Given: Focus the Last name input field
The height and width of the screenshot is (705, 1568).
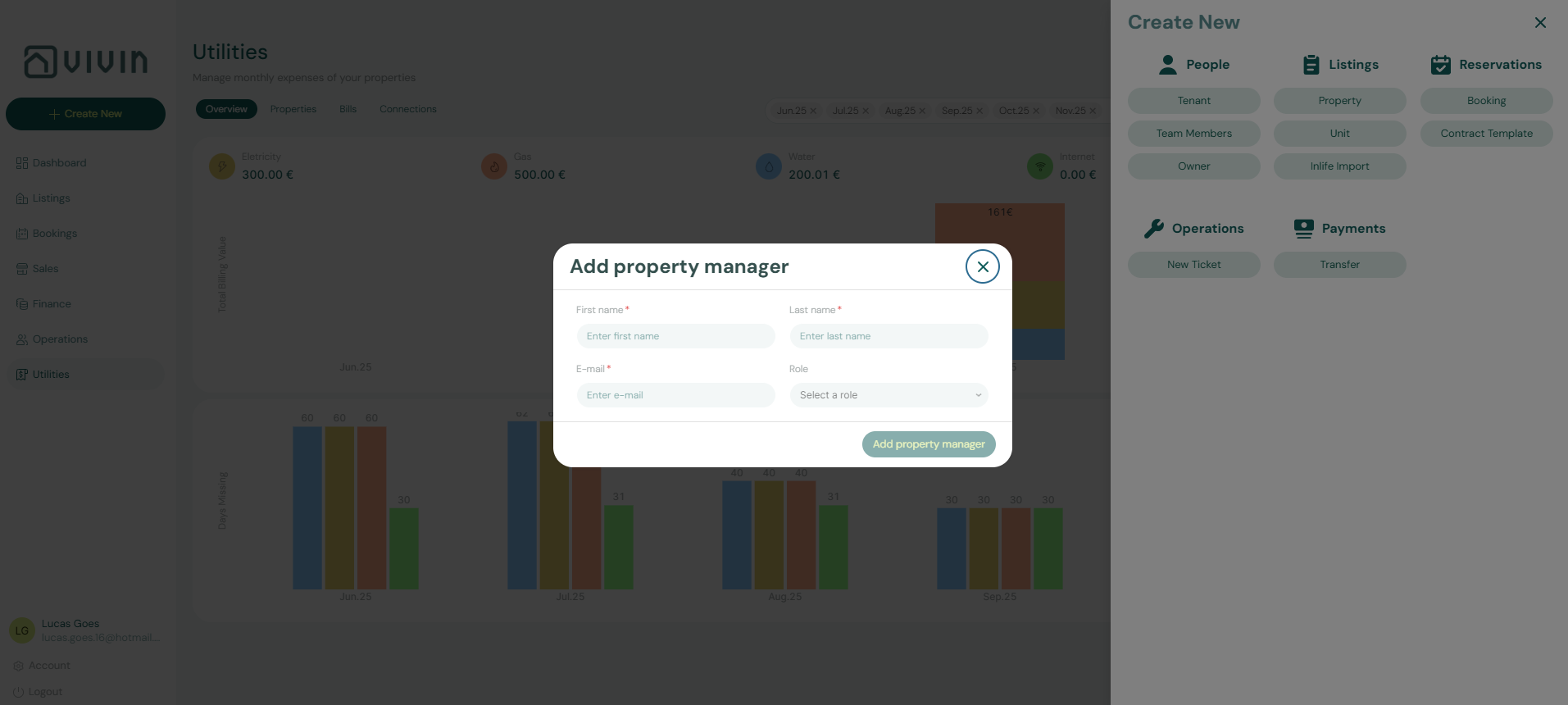Looking at the screenshot, I should [x=889, y=336].
